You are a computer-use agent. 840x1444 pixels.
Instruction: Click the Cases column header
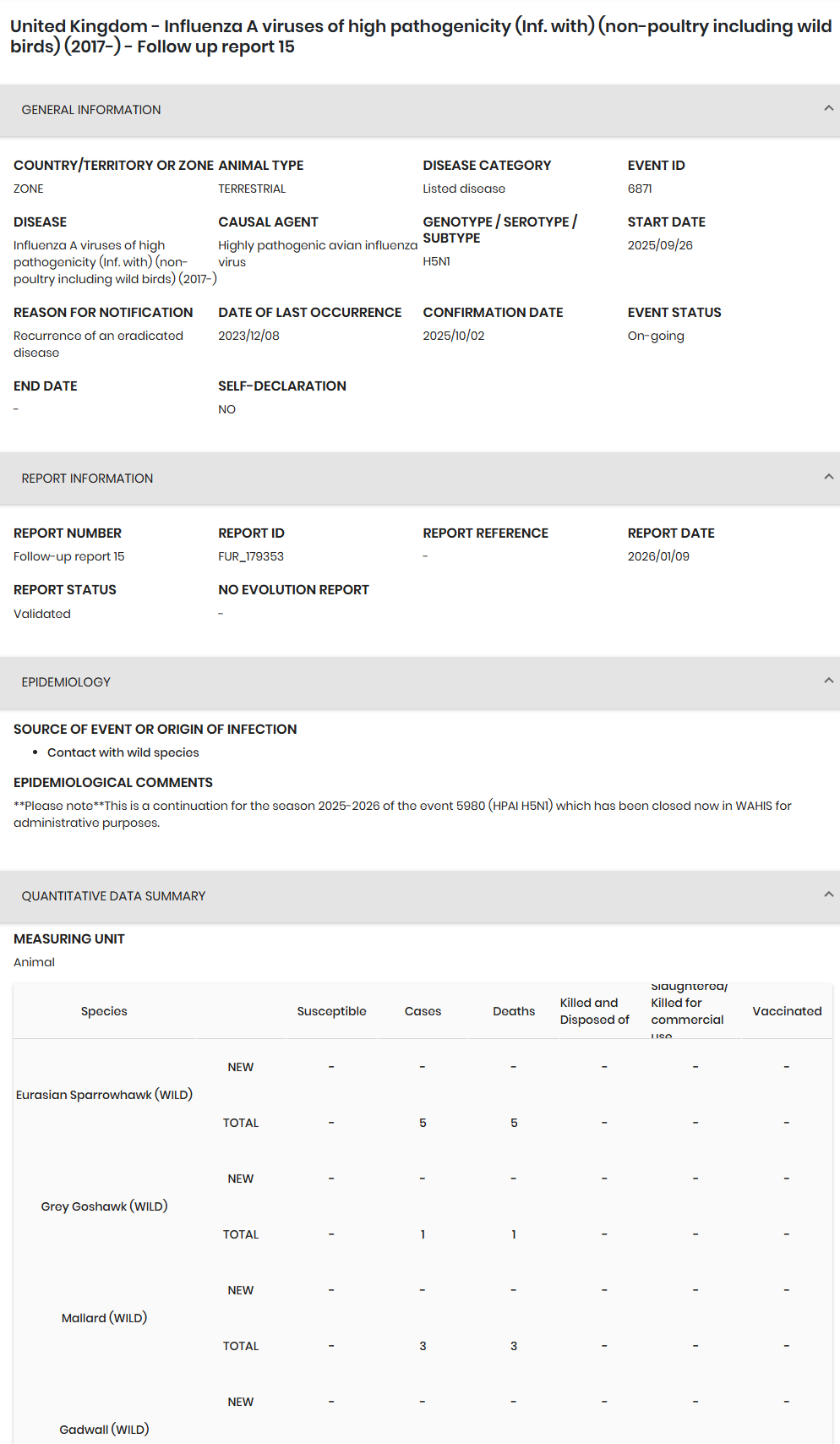[x=423, y=1011]
